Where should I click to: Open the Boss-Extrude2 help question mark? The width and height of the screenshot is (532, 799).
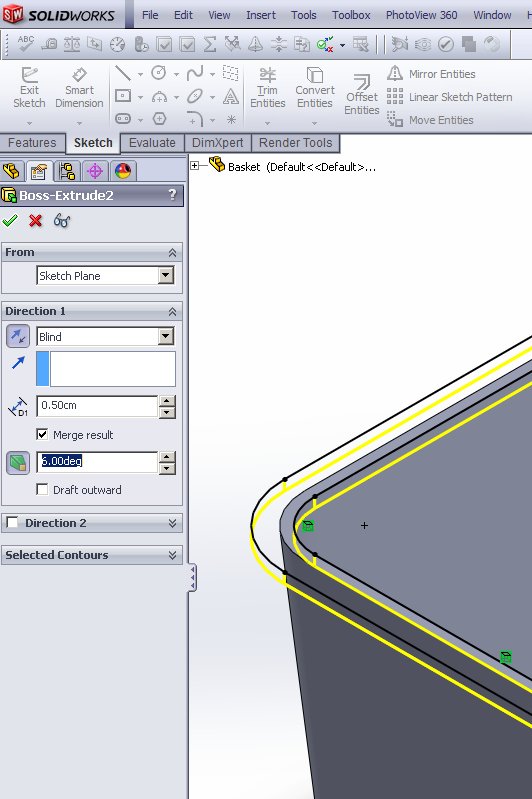pos(172,195)
